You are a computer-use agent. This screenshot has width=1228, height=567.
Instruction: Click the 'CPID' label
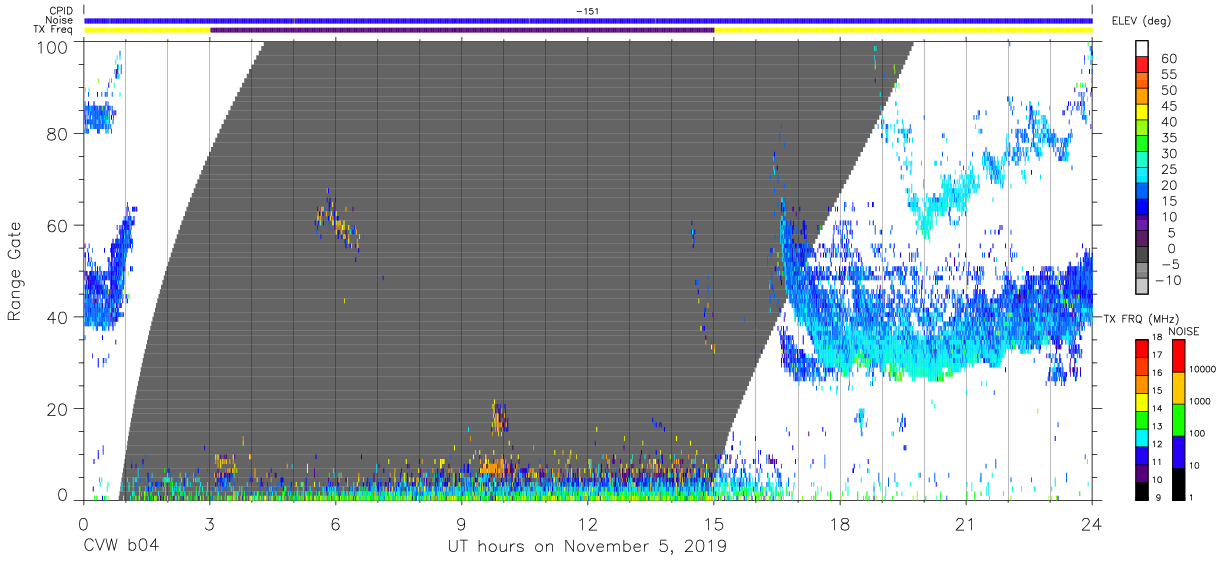click(62, 11)
